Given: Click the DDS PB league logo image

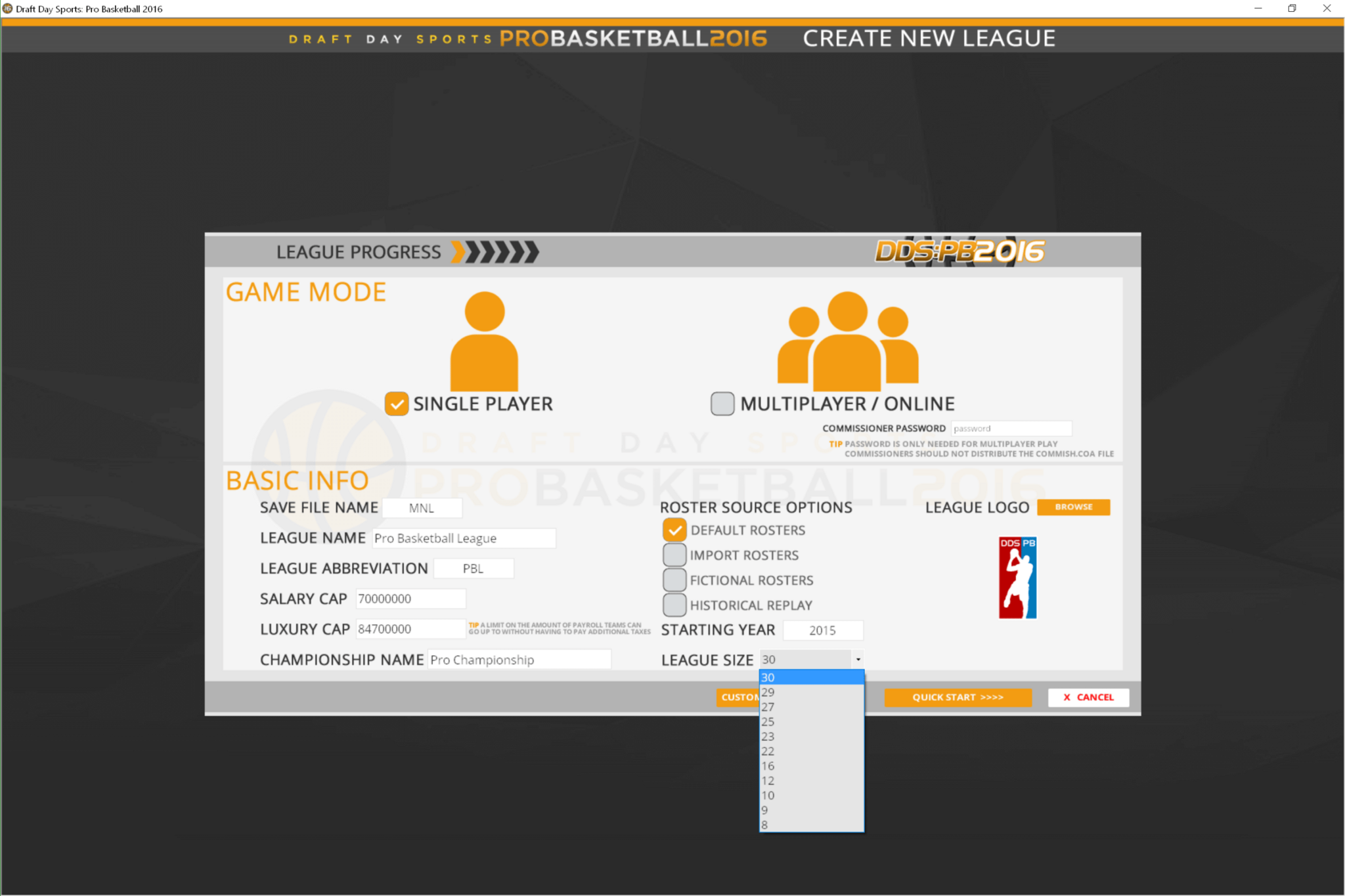Looking at the screenshot, I should tap(1017, 578).
